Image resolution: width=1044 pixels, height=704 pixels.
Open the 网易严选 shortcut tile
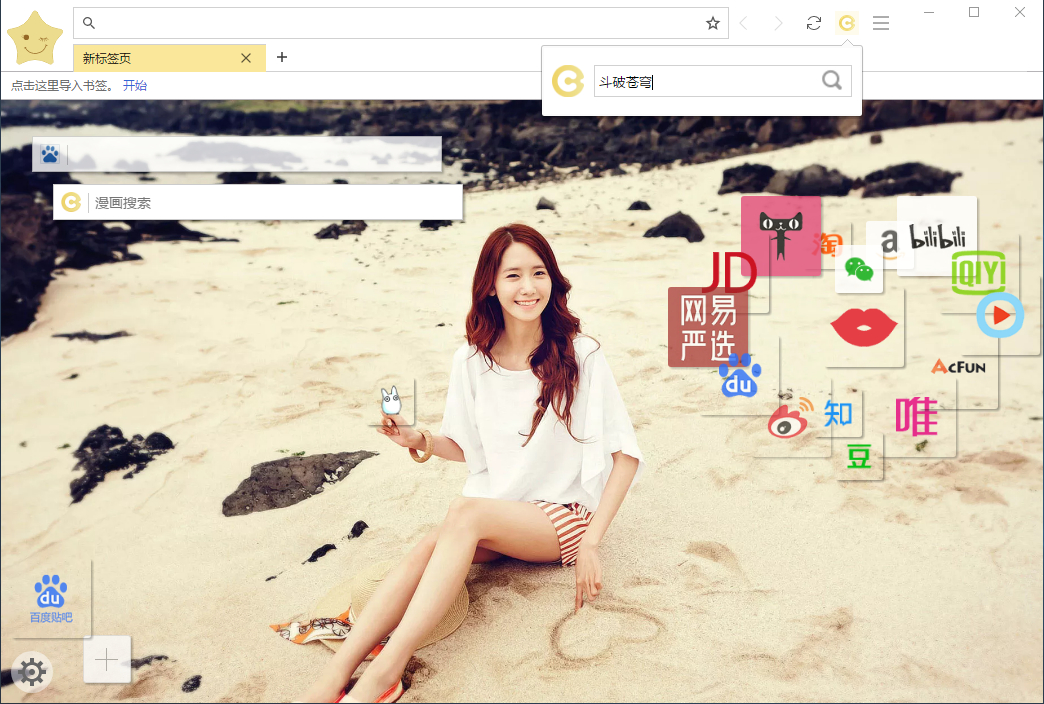coord(706,328)
